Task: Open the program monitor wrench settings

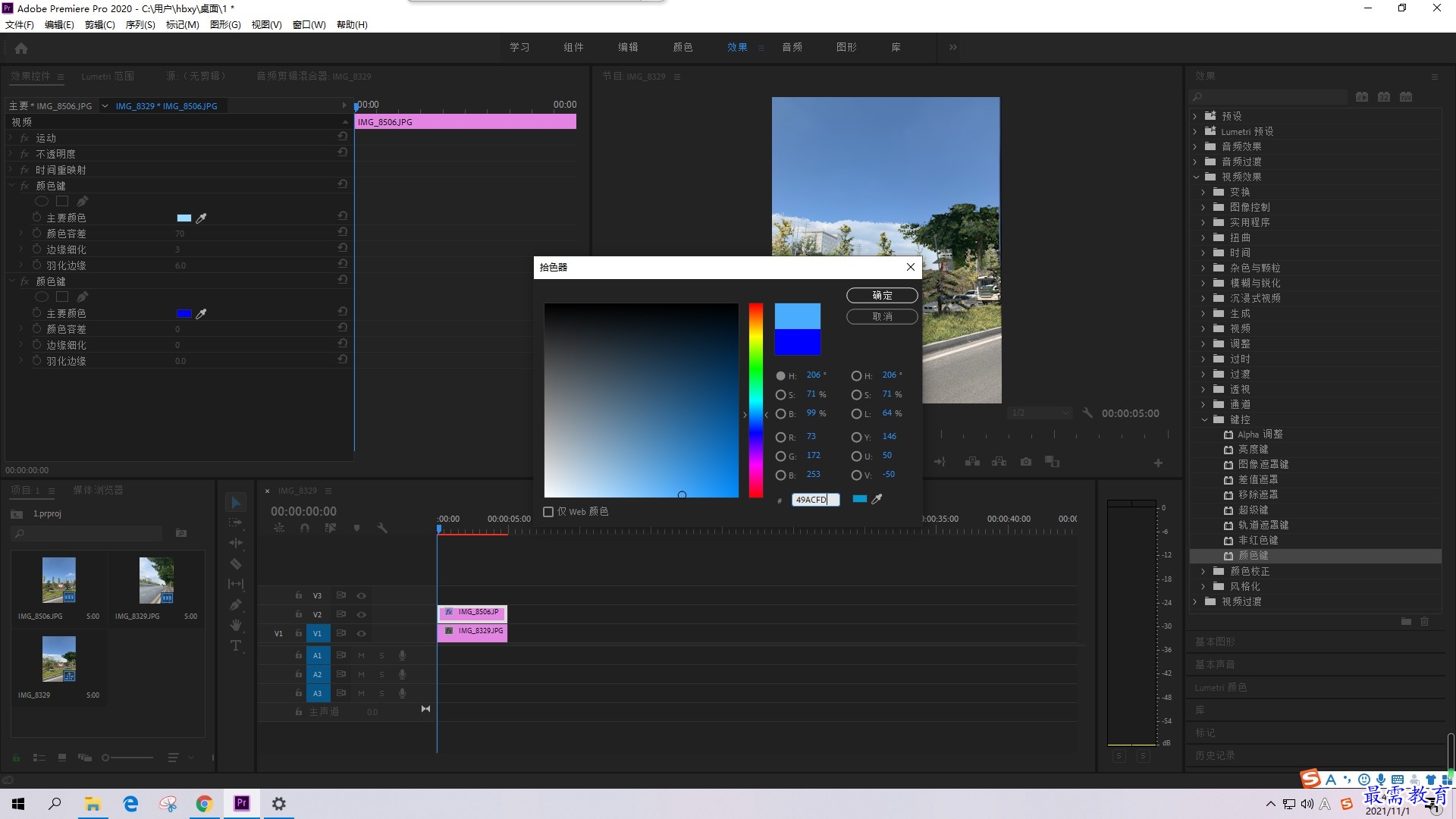Action: pyautogui.click(x=1087, y=413)
